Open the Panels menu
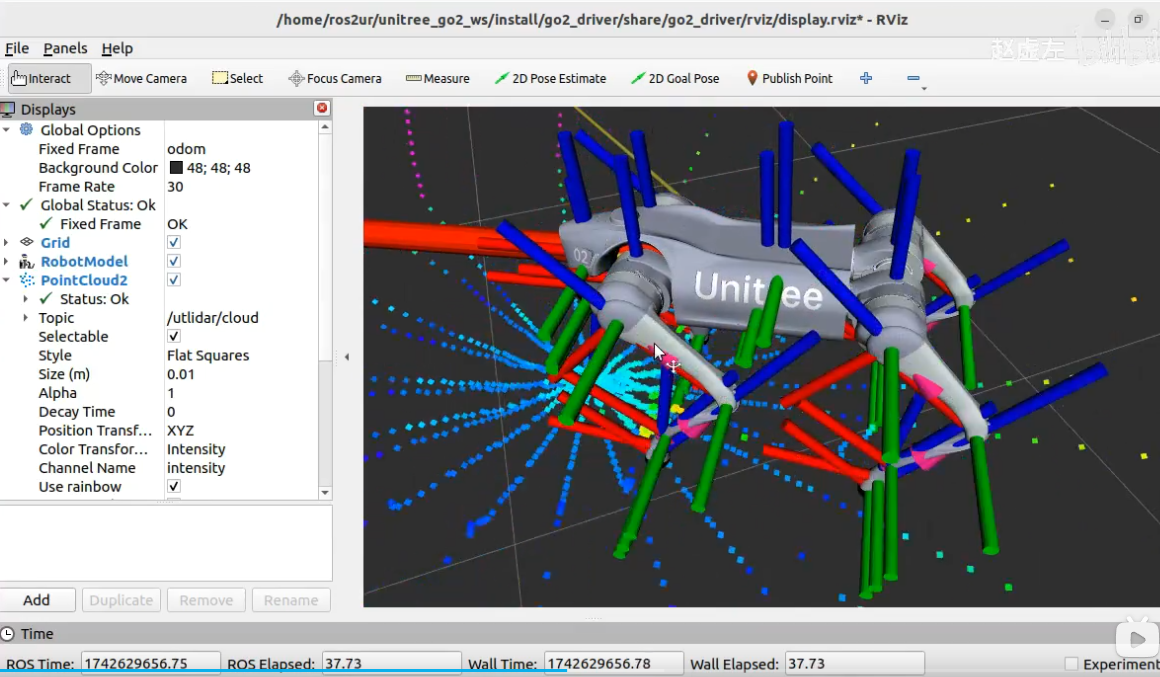 click(x=65, y=48)
